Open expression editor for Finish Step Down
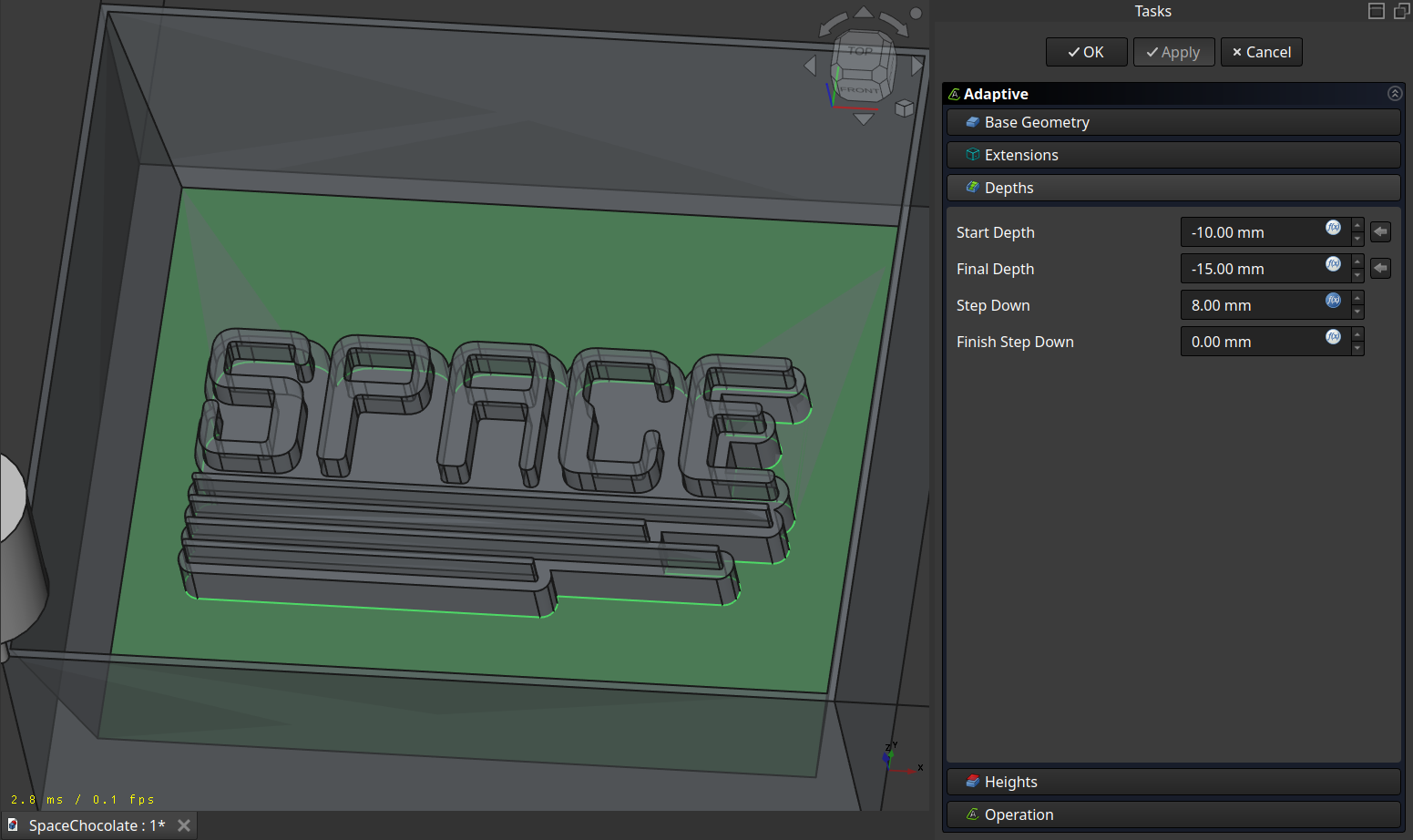The height and width of the screenshot is (840, 1413). [1333, 337]
